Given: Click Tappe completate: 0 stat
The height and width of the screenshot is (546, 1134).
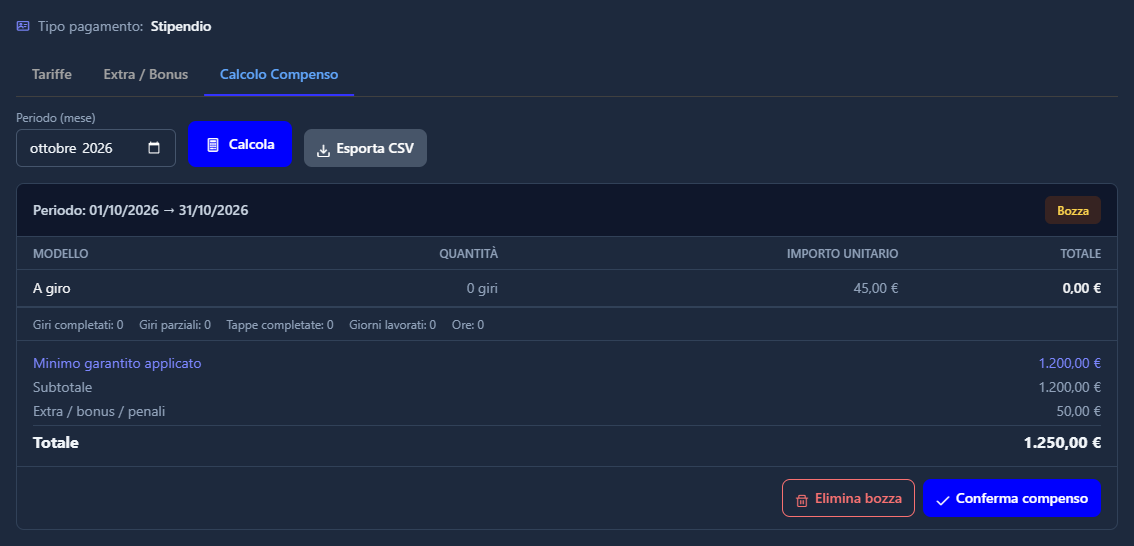Looking at the screenshot, I should pyautogui.click(x=280, y=325).
